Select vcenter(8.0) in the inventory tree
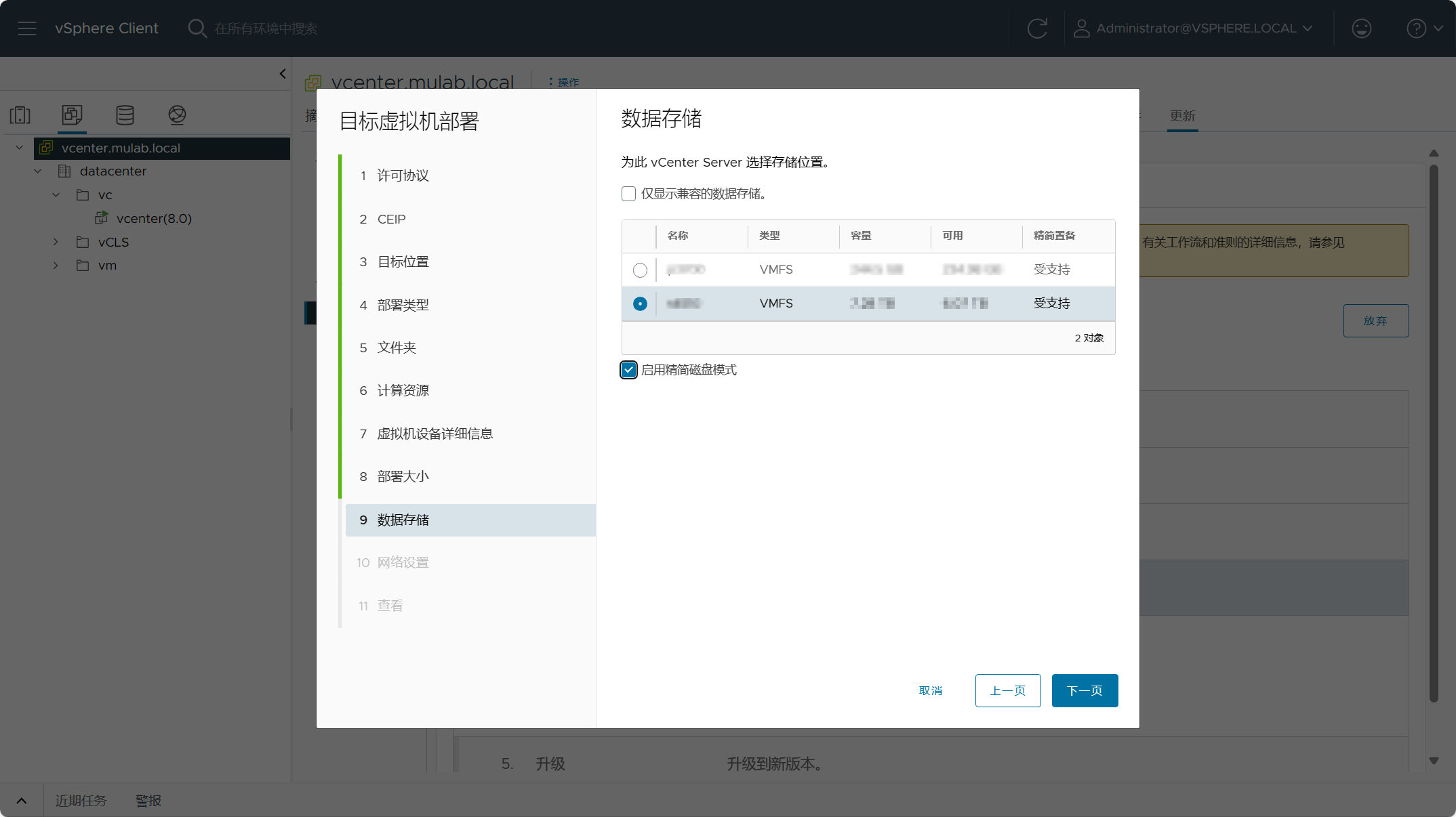This screenshot has width=1456, height=817. [x=154, y=218]
